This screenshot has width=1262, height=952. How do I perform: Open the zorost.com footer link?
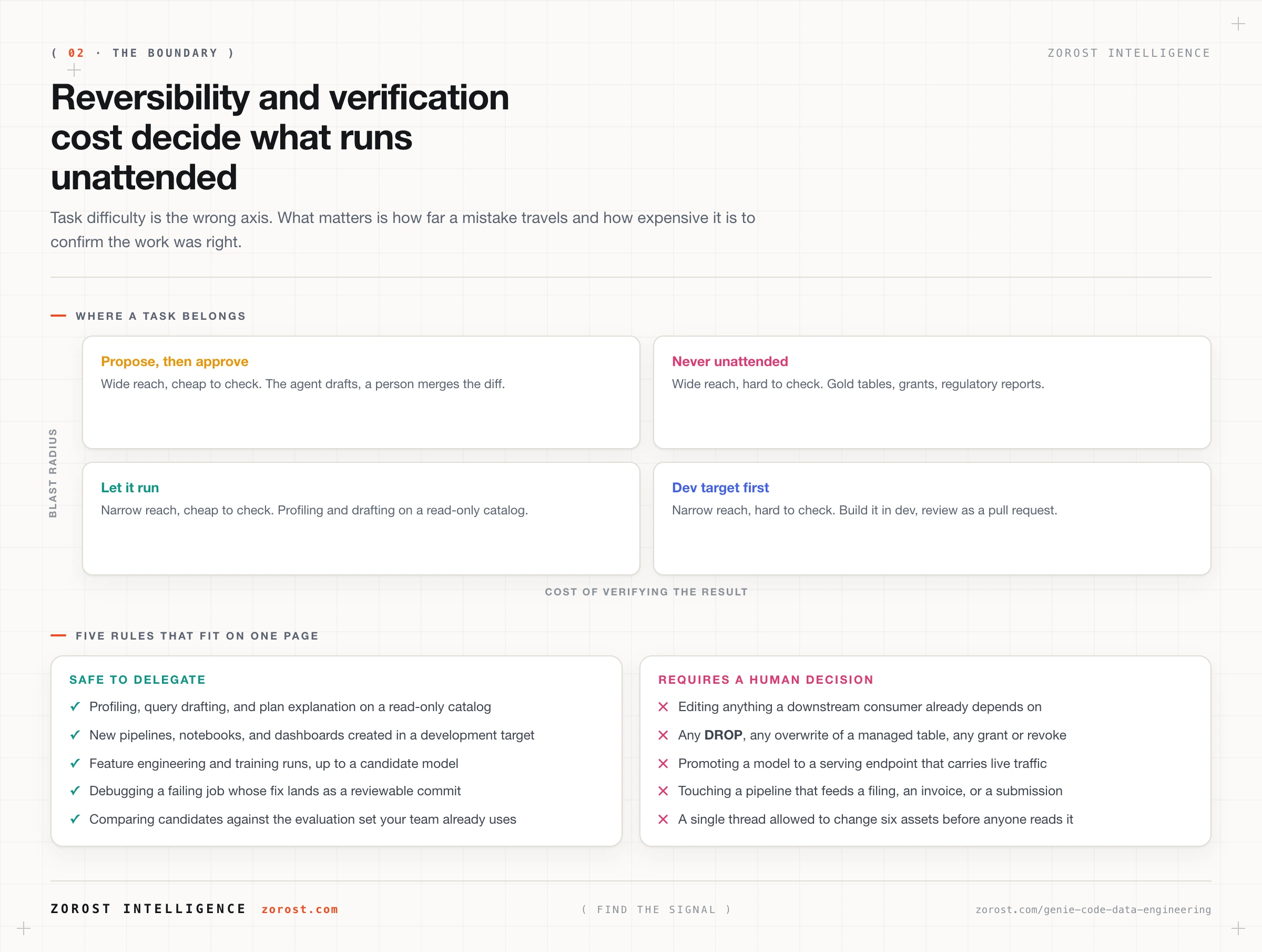(x=300, y=909)
